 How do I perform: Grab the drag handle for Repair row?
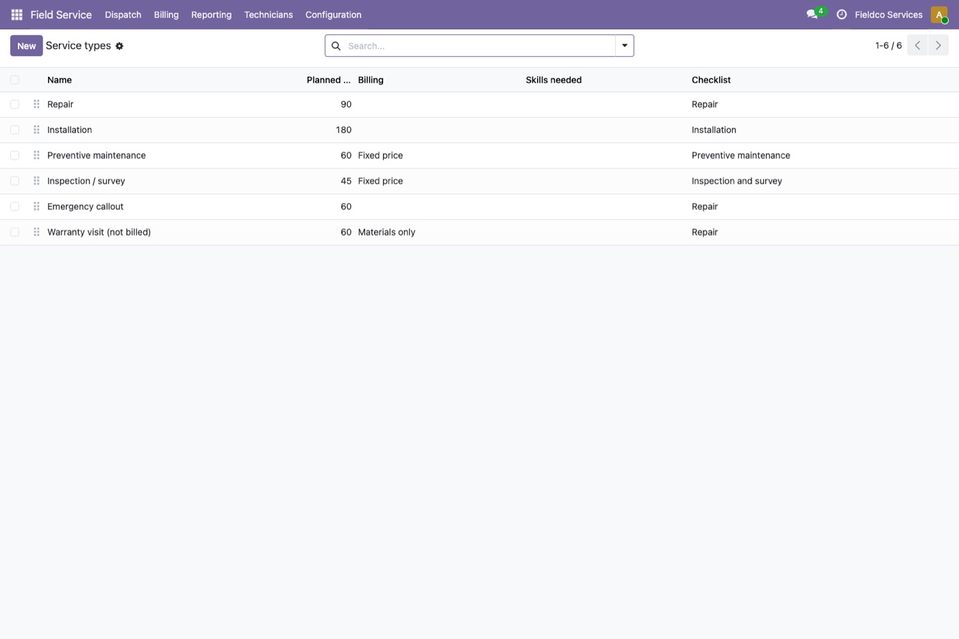click(37, 105)
